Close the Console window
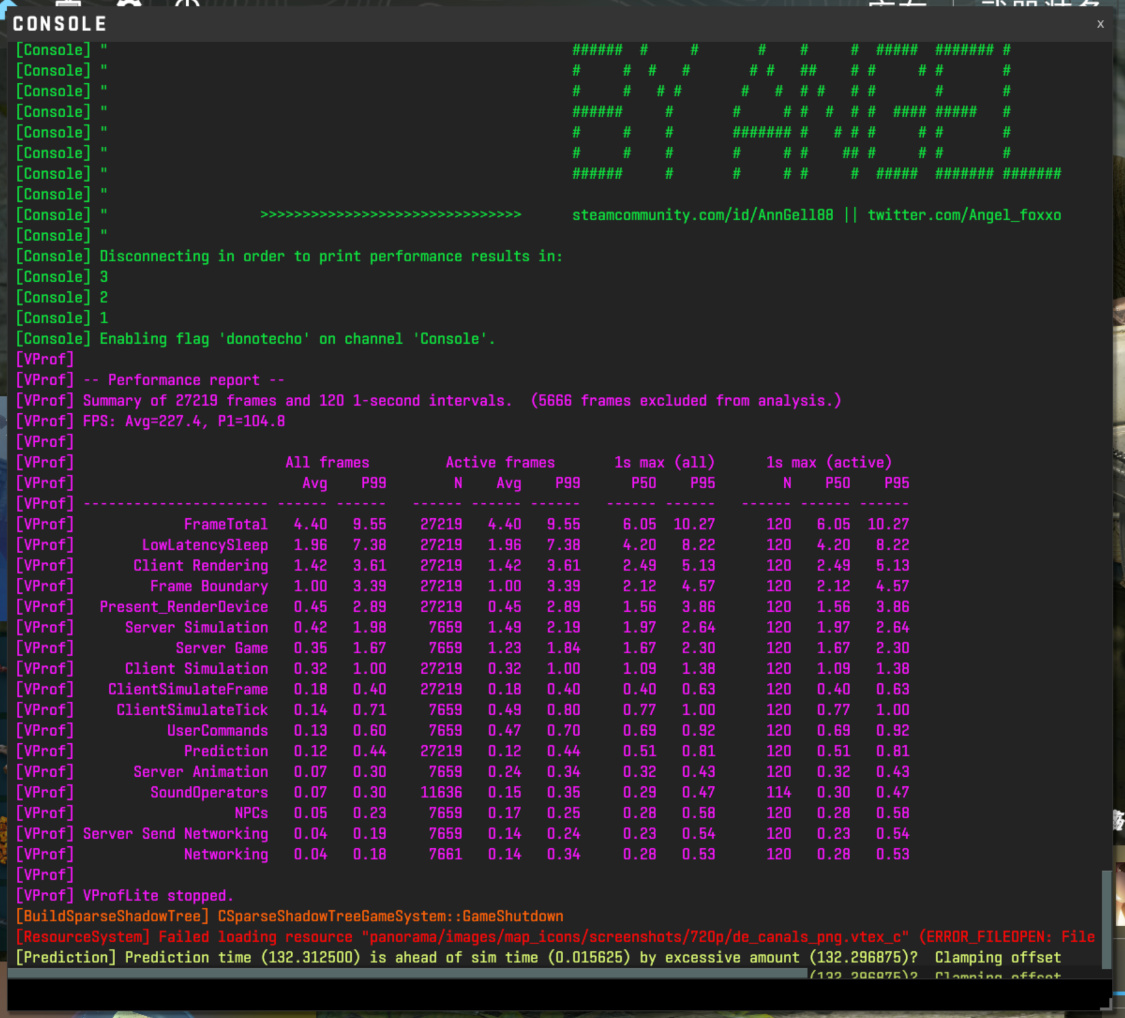The height and width of the screenshot is (1018, 1125). (1100, 24)
